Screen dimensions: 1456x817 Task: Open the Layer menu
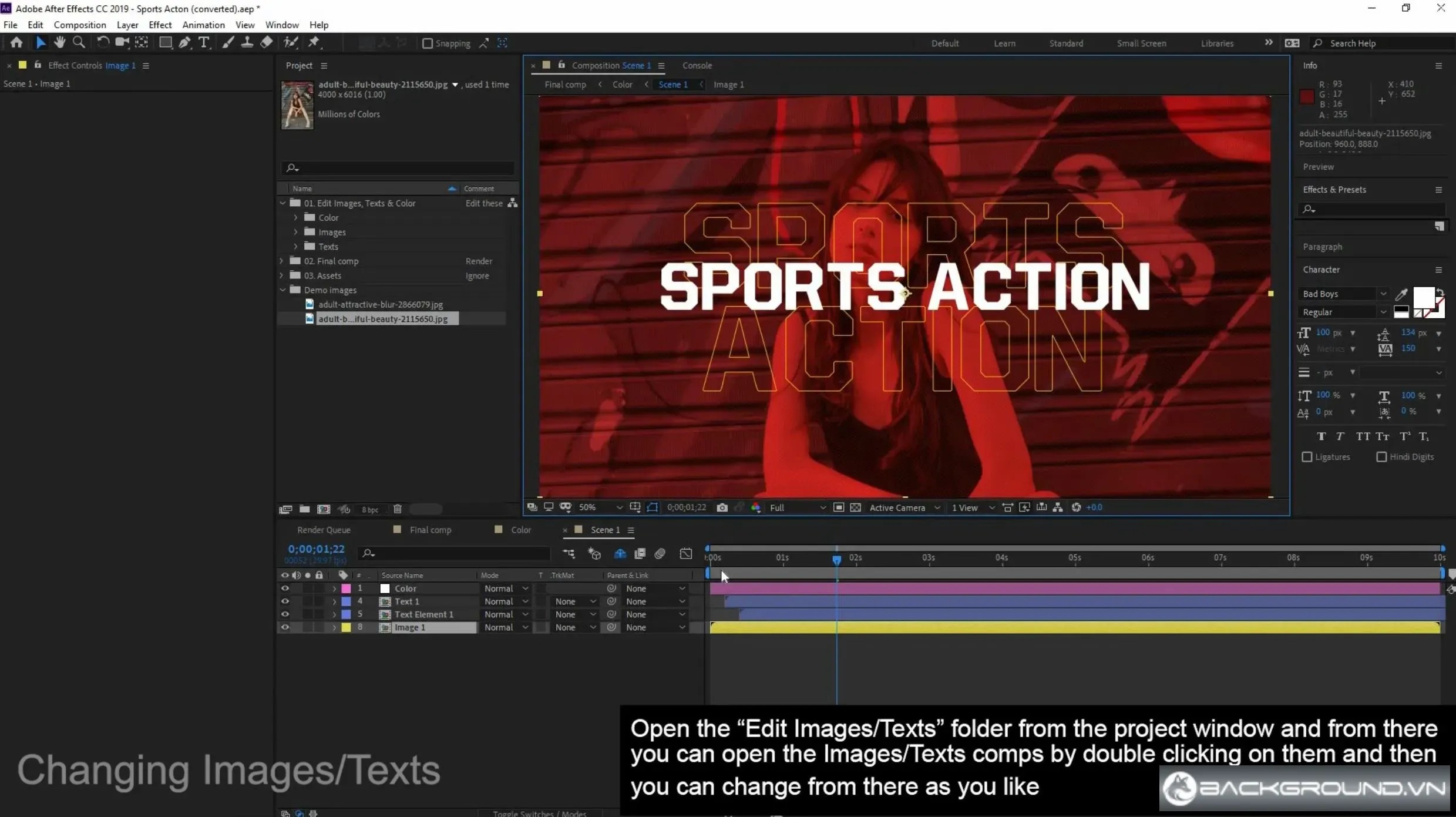(127, 25)
